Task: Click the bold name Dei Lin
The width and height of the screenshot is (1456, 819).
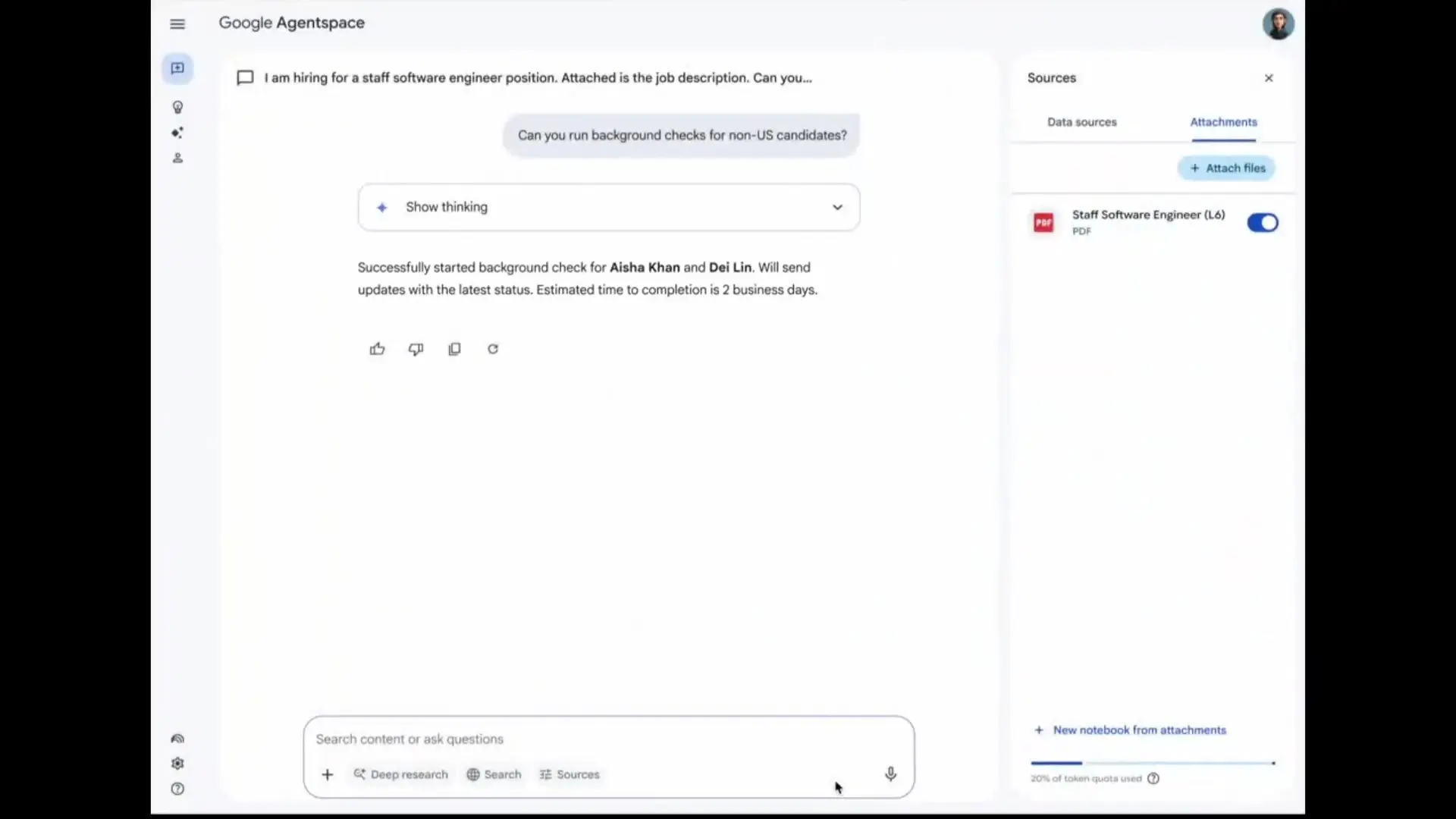Action: point(730,268)
